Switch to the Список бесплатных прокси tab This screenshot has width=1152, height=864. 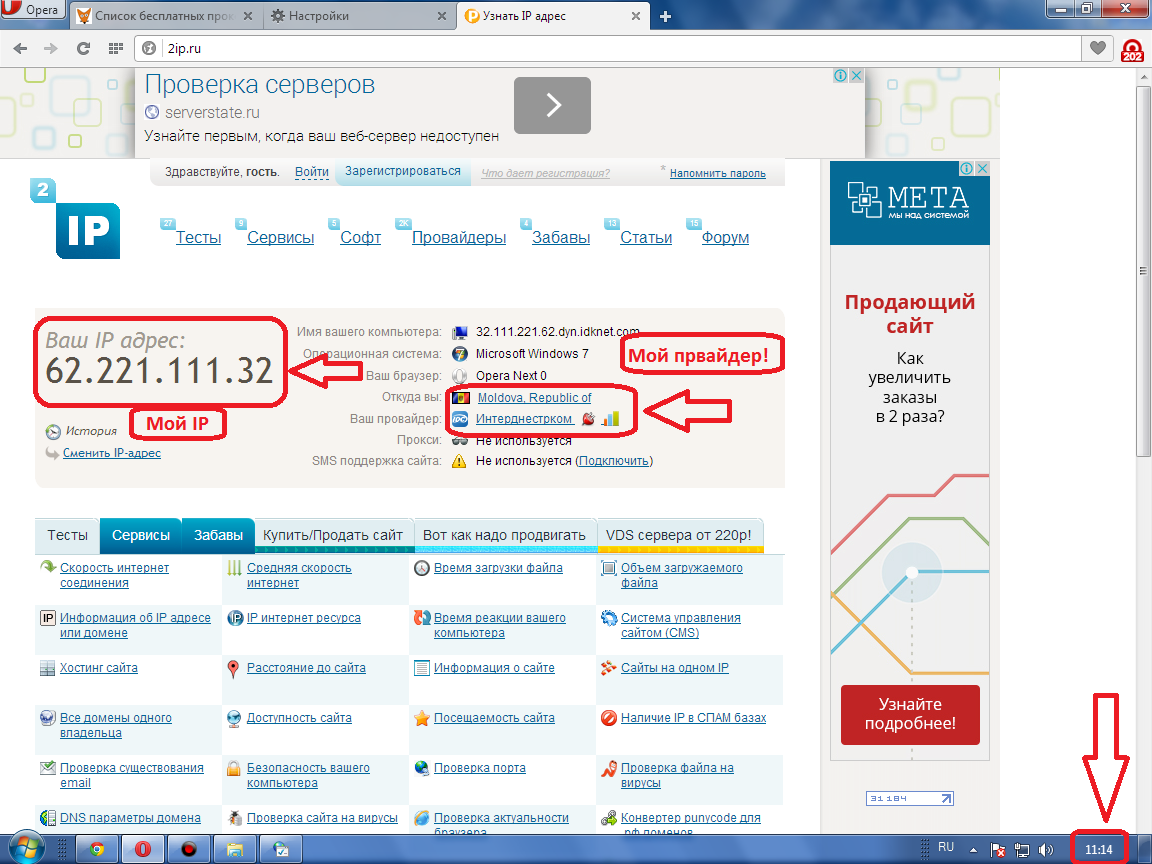(x=166, y=16)
